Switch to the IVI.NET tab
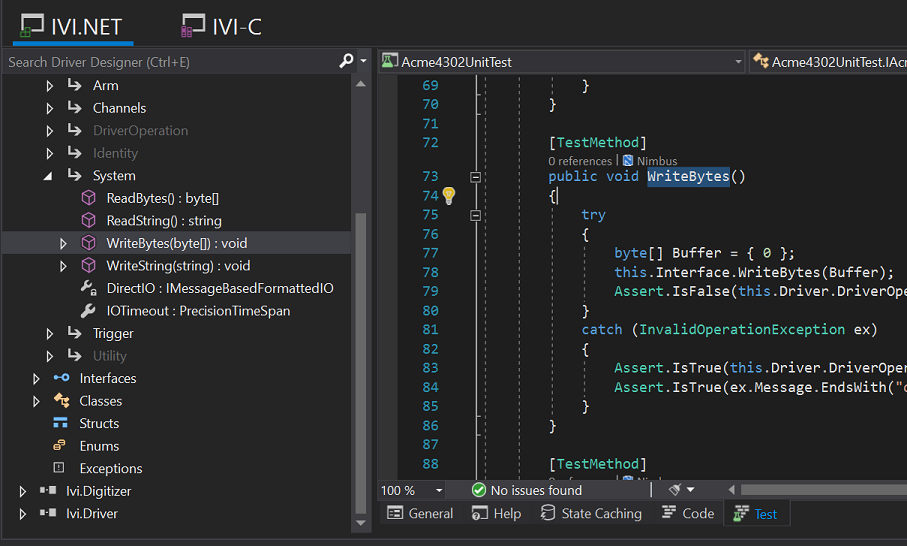This screenshot has height=546, width=907. 72,27
